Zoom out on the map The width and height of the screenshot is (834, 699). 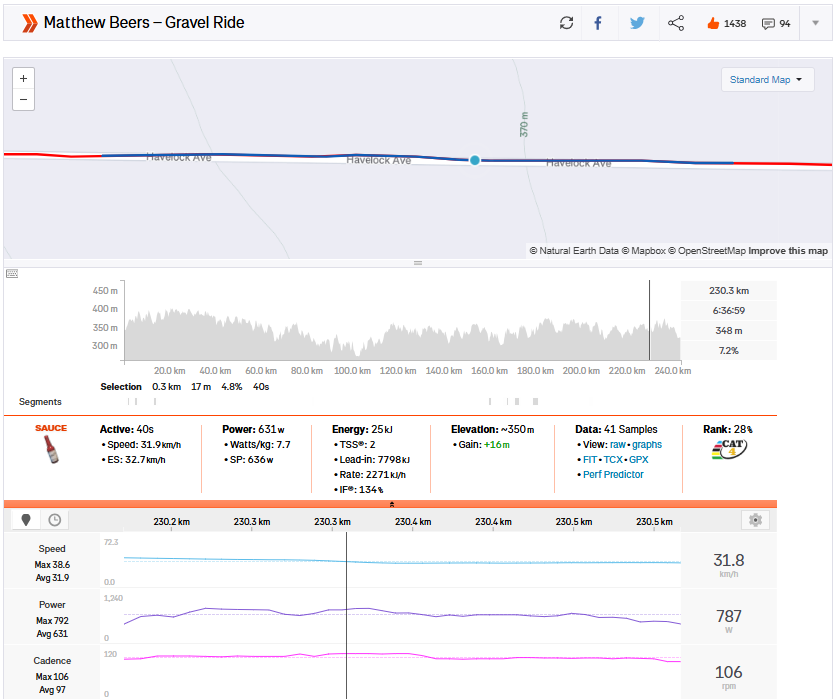point(23,99)
